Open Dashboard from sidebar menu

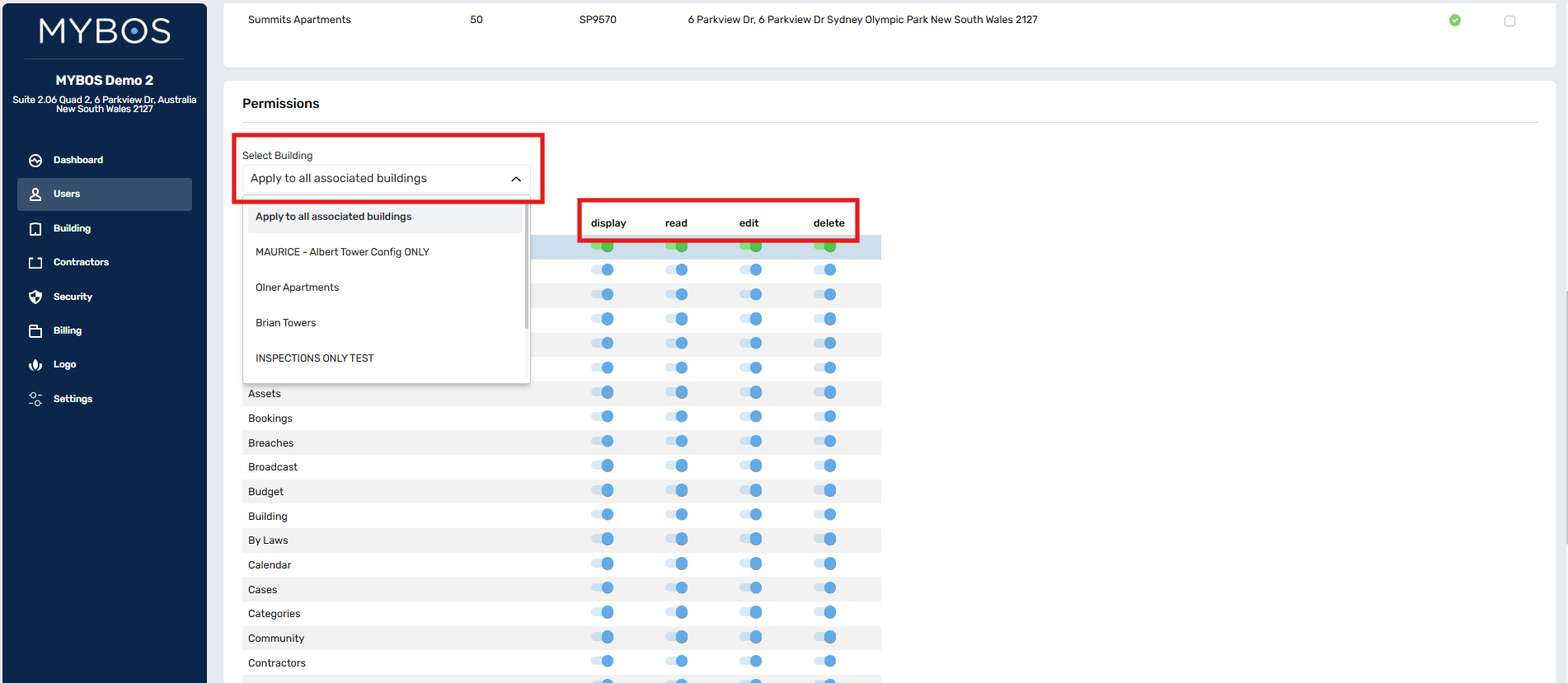tap(105, 160)
